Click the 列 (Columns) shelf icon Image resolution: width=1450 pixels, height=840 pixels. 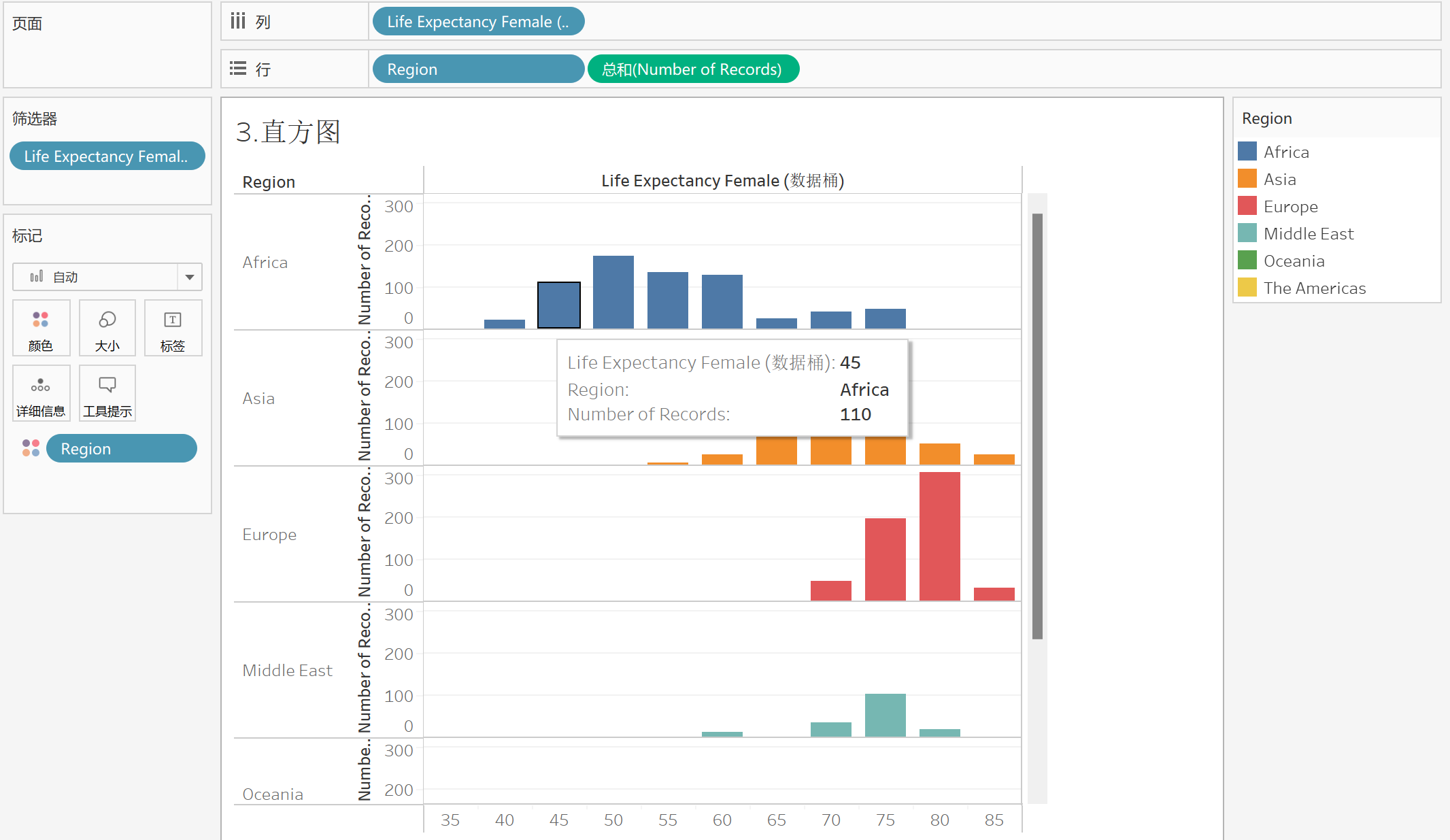(238, 21)
